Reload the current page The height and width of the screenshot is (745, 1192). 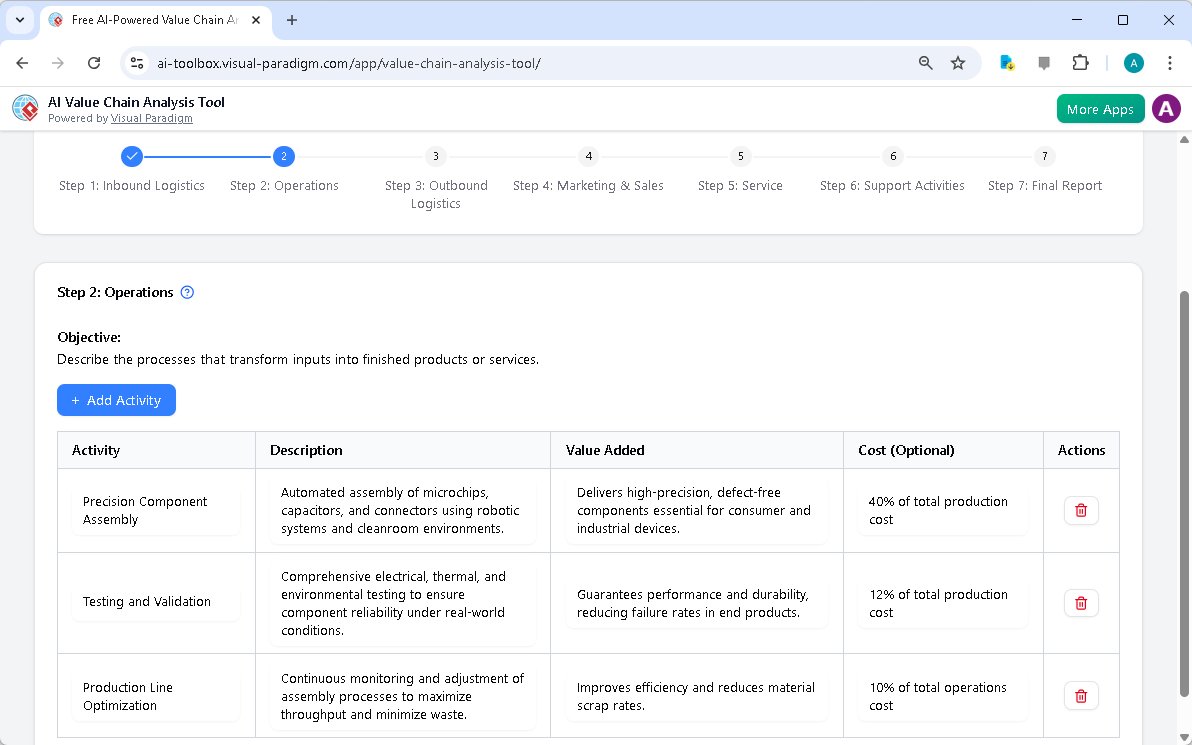(x=94, y=62)
